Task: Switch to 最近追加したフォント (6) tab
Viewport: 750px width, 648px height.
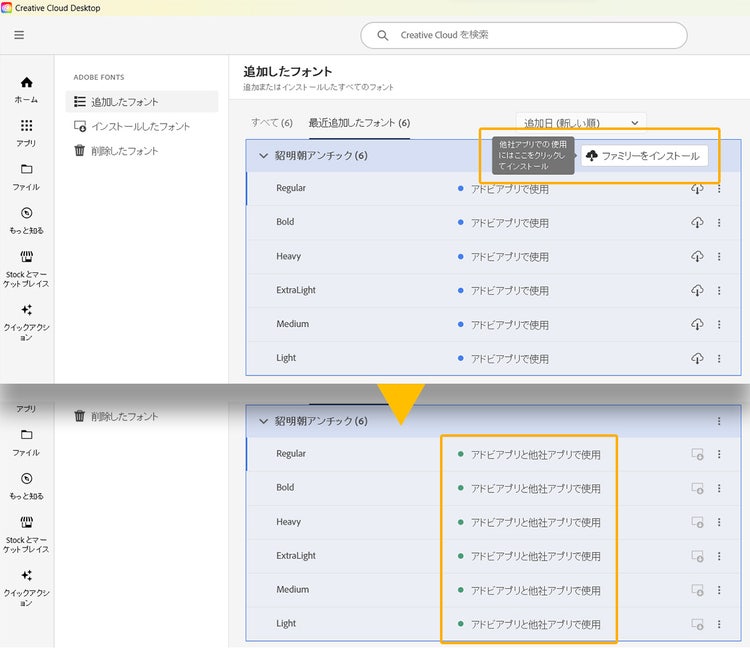Action: pyautogui.click(x=359, y=123)
